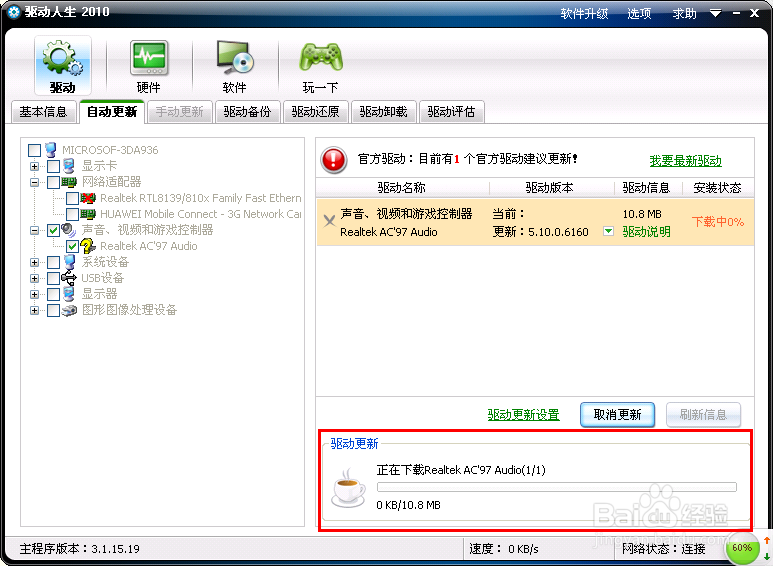This screenshot has height=566, width=773.
Task: Click the download progress bar
Action: [x=557, y=487]
